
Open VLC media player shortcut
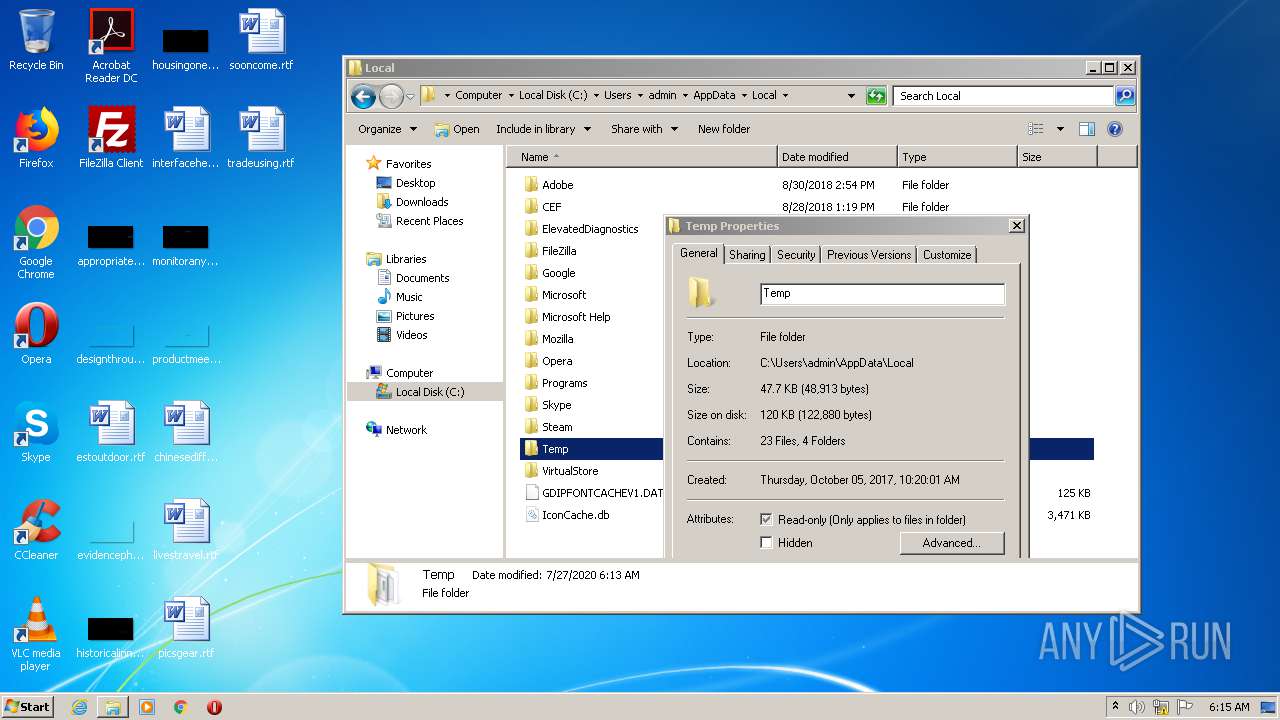tap(36, 634)
